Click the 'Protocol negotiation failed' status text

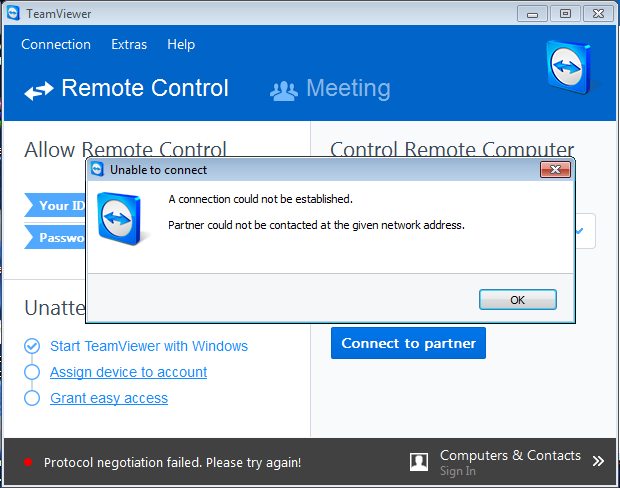click(172, 462)
